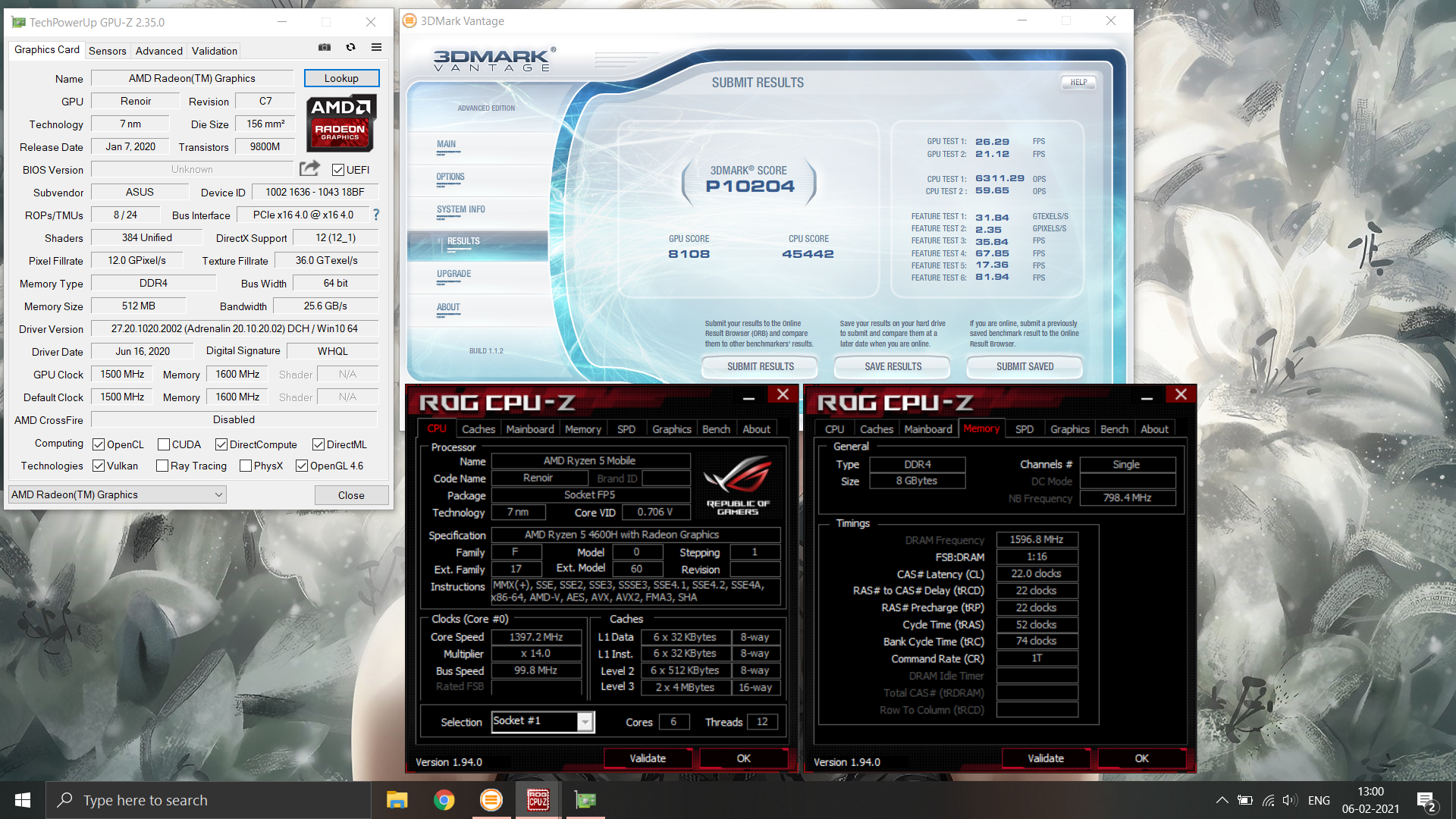Viewport: 1456px width, 819px height.
Task: Click the GPU-Z Close button
Action: coord(351,495)
